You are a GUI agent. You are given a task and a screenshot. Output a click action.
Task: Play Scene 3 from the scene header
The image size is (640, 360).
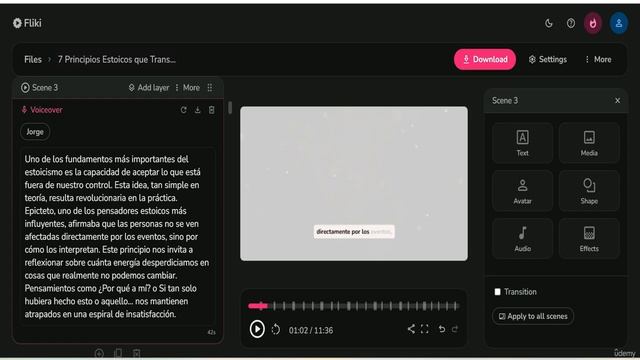click(25, 88)
